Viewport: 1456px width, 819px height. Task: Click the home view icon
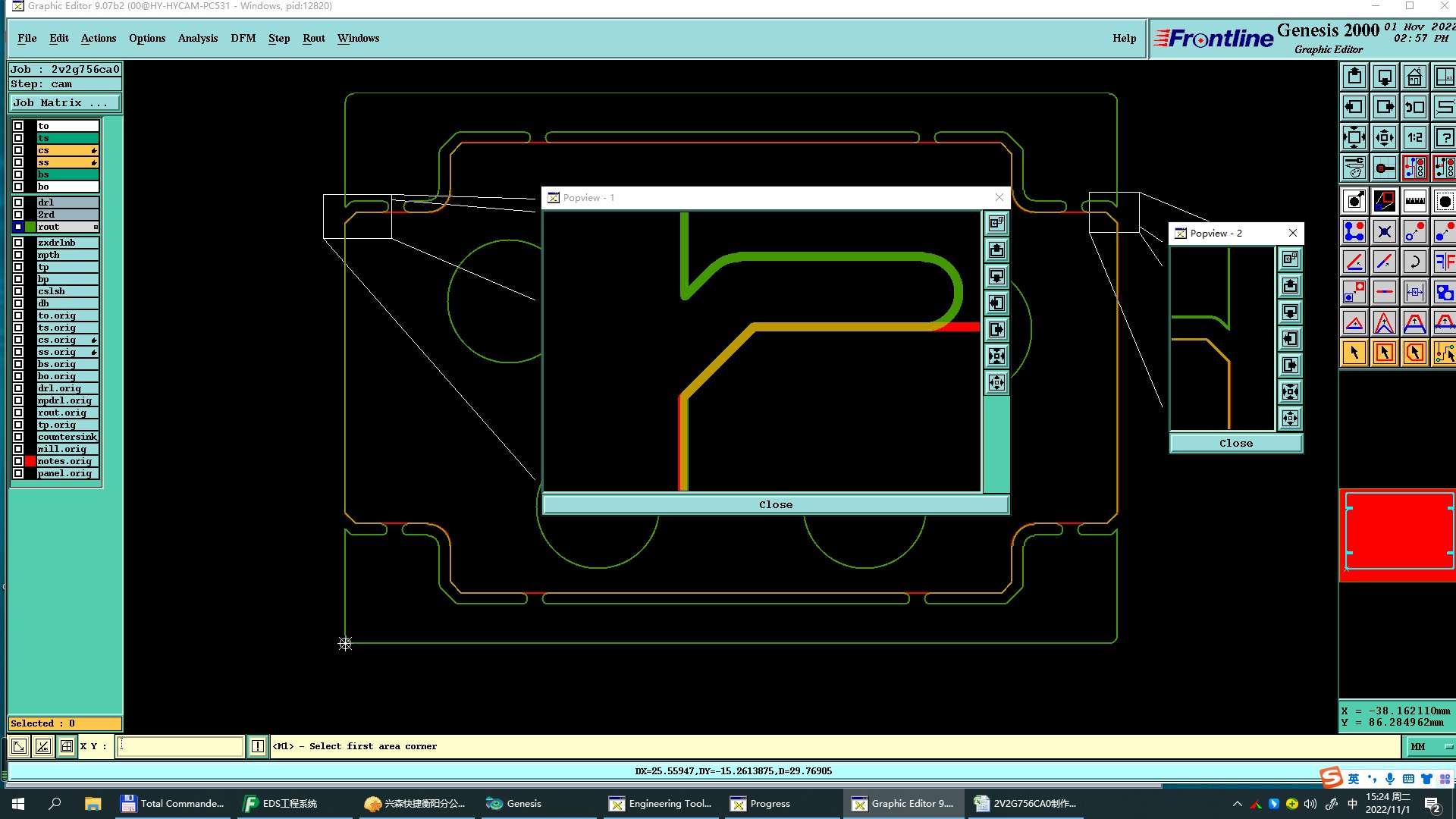(x=1414, y=77)
